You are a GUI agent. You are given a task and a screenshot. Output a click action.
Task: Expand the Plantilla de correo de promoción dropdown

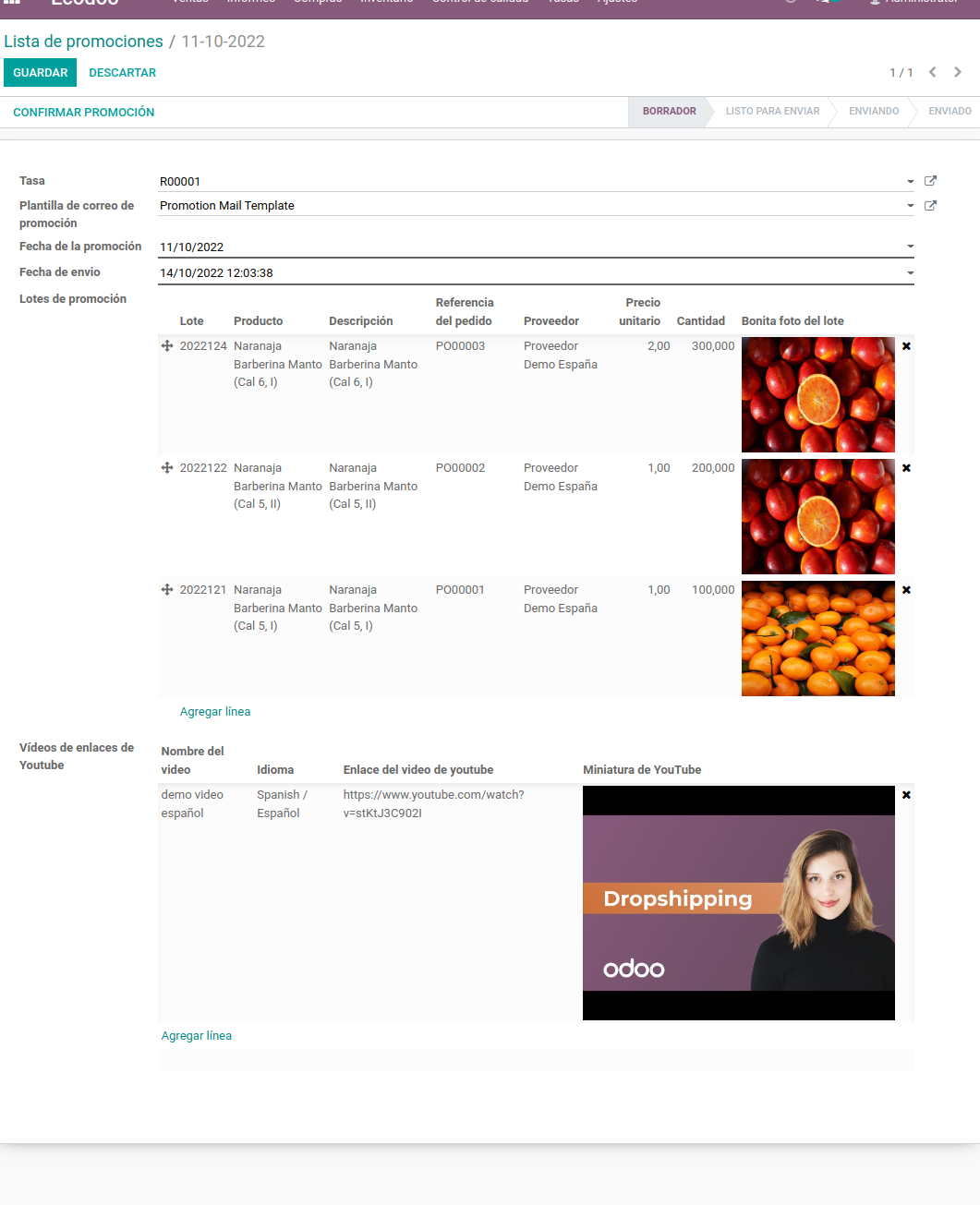tap(910, 206)
